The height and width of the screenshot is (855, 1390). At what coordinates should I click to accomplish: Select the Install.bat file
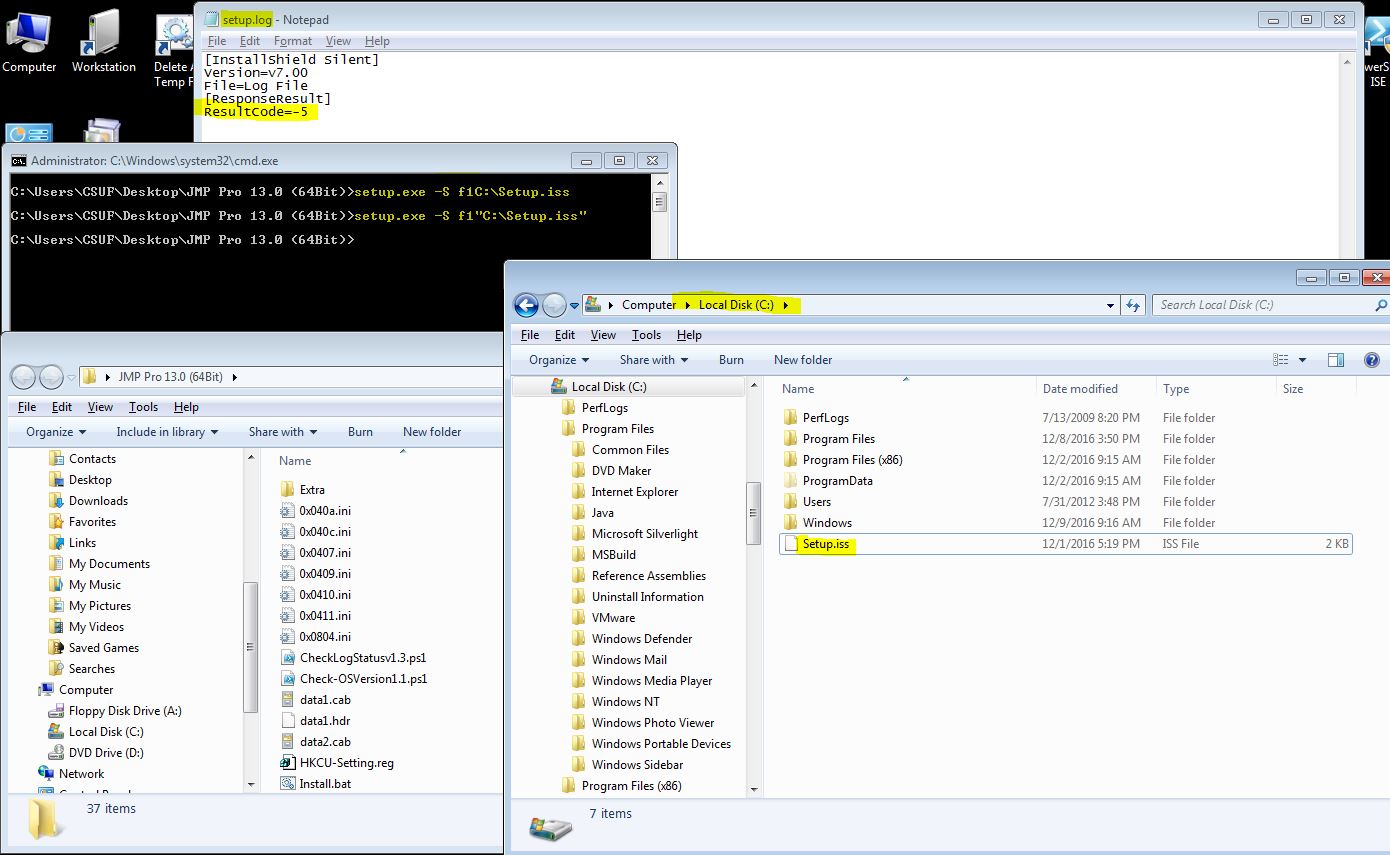(x=325, y=784)
